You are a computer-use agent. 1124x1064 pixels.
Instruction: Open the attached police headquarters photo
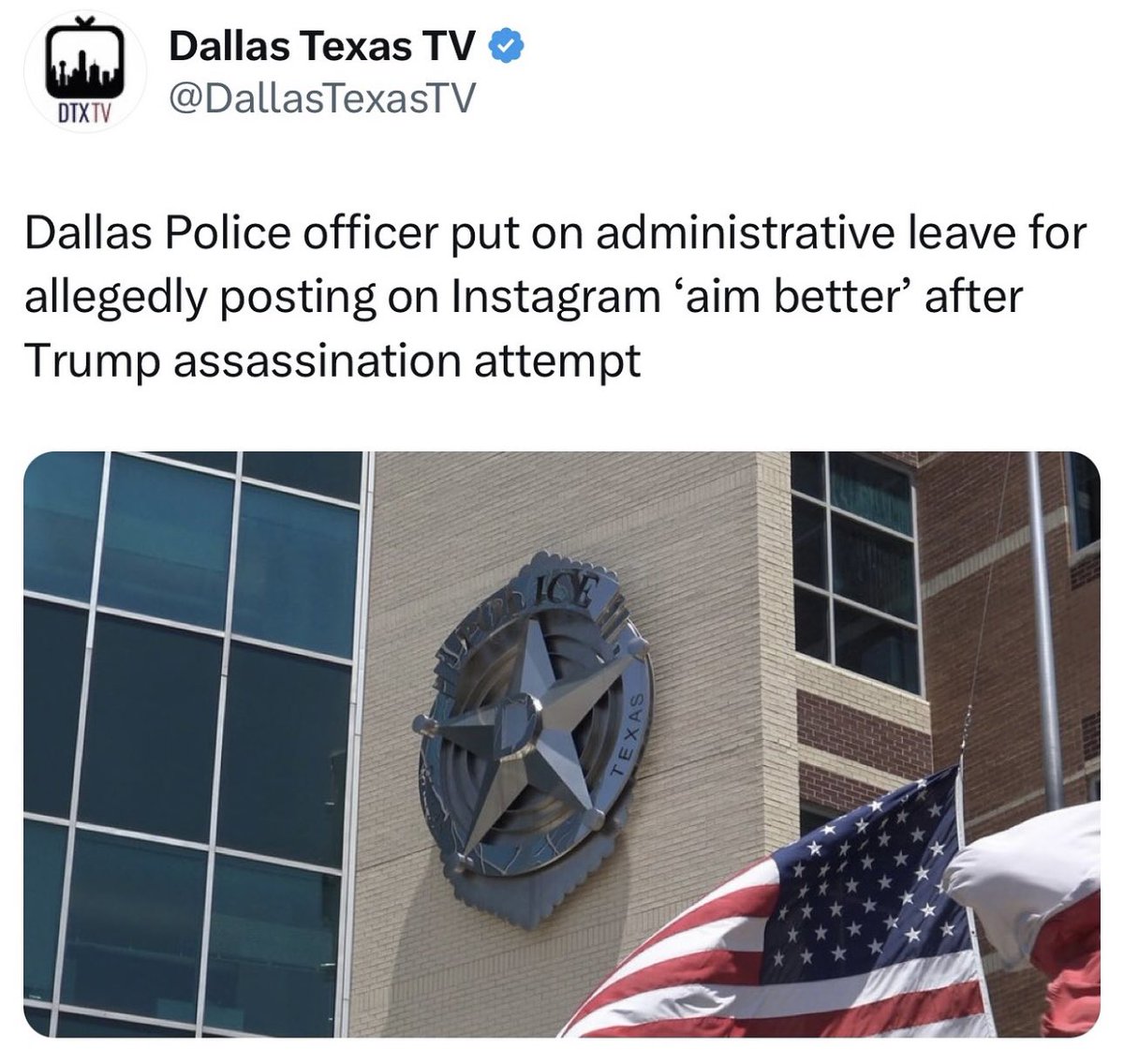coord(561,745)
